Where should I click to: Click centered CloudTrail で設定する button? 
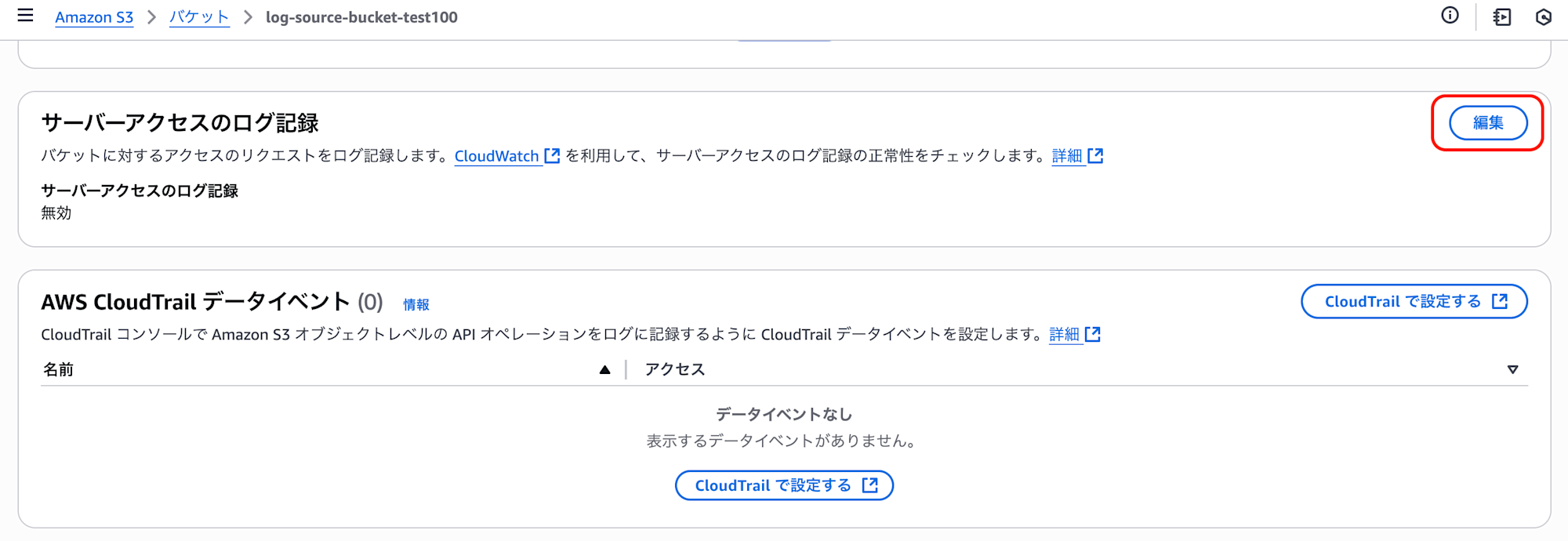784,485
